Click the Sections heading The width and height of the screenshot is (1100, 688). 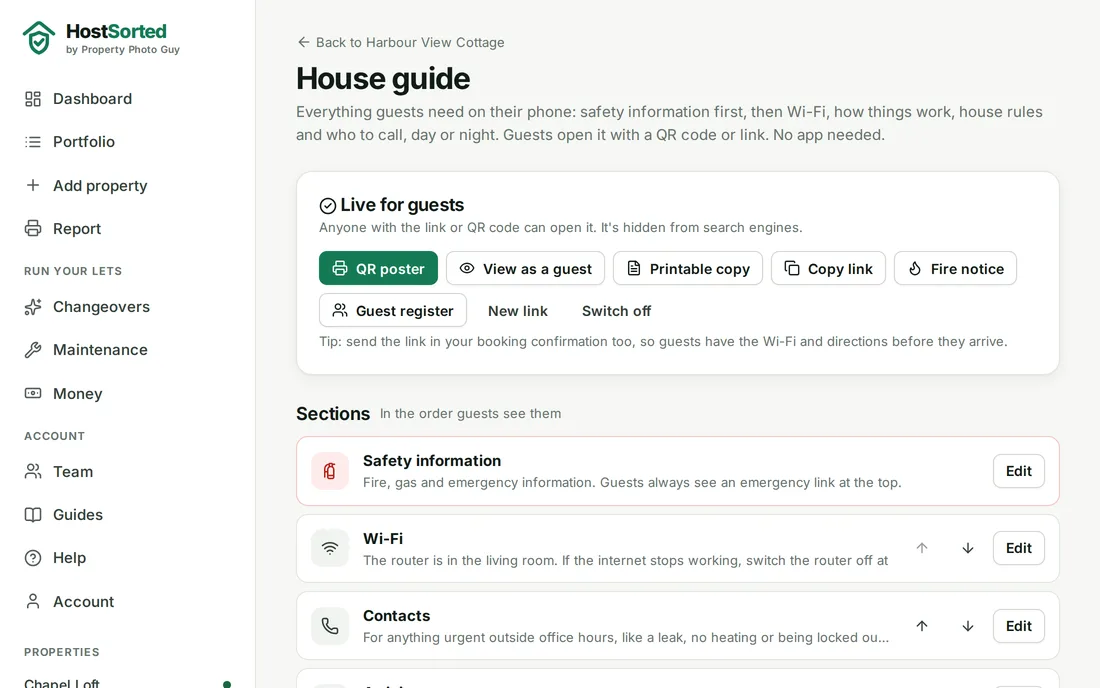333,414
